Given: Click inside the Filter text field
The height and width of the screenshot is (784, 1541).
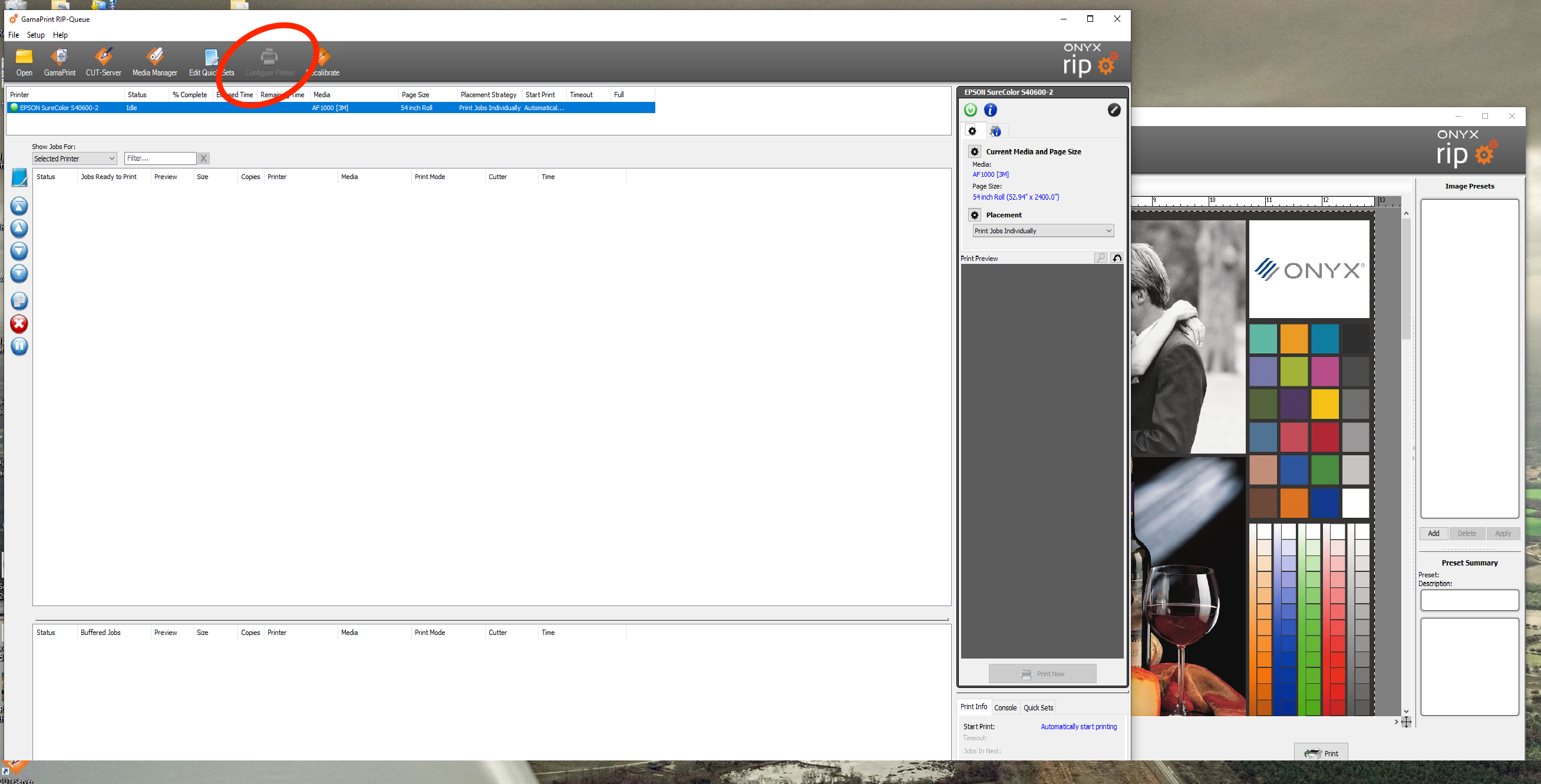Looking at the screenshot, I should click(x=160, y=158).
